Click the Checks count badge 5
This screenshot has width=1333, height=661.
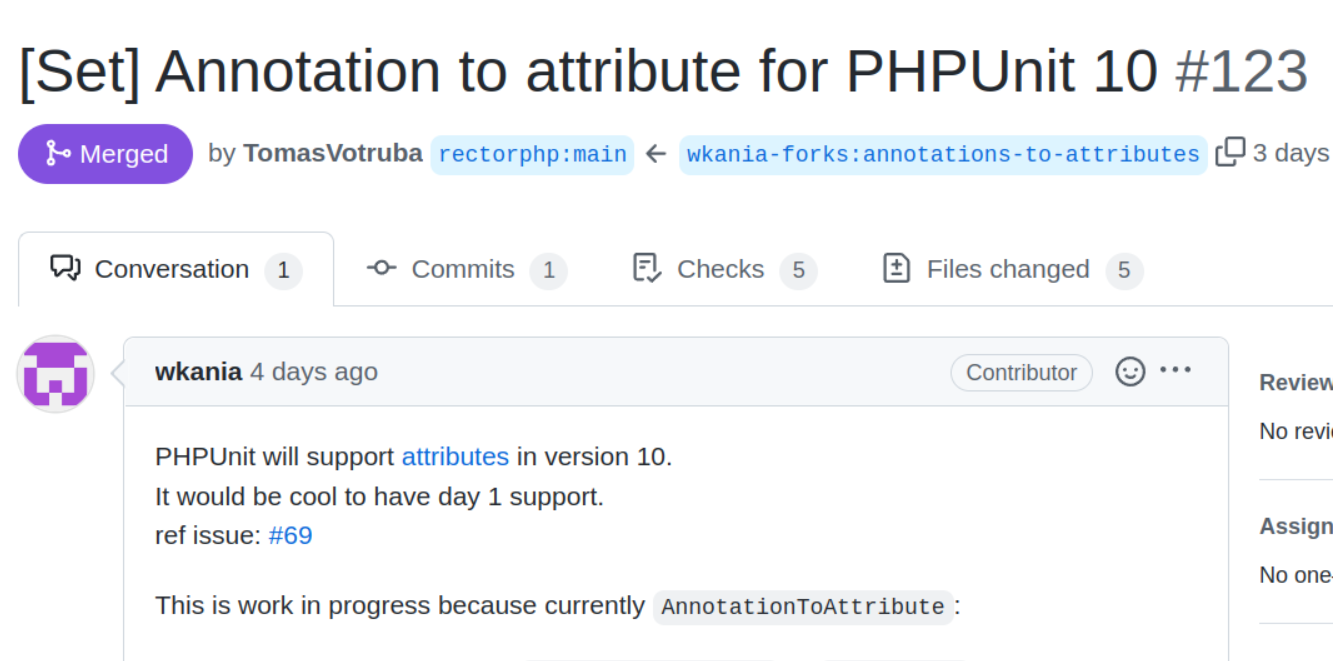point(798,270)
